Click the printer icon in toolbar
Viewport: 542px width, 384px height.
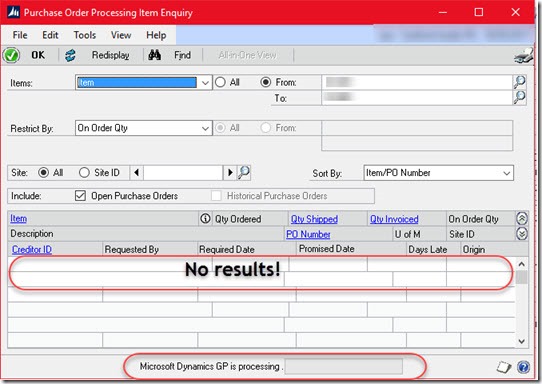pyautogui.click(x=524, y=56)
